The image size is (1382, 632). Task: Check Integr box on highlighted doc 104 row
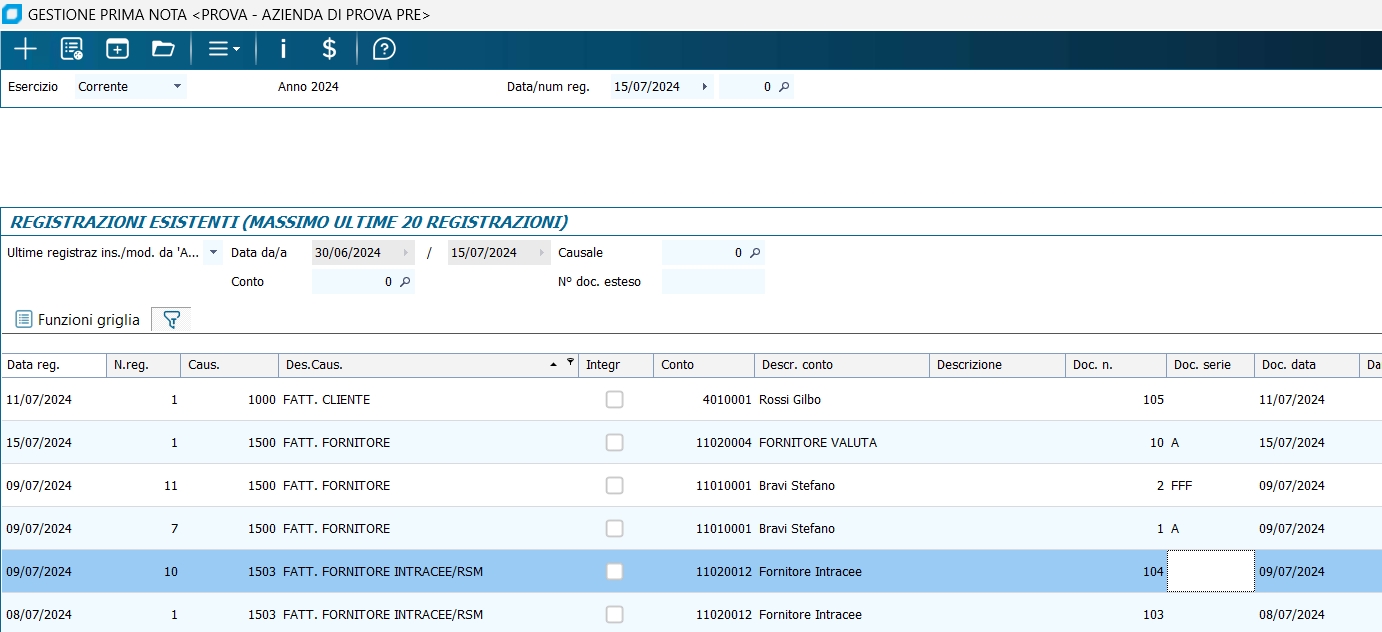(x=614, y=572)
